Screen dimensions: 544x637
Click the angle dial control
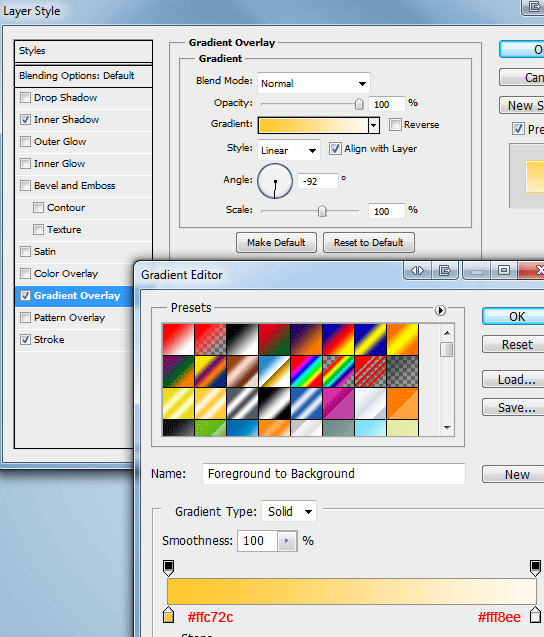[275, 181]
